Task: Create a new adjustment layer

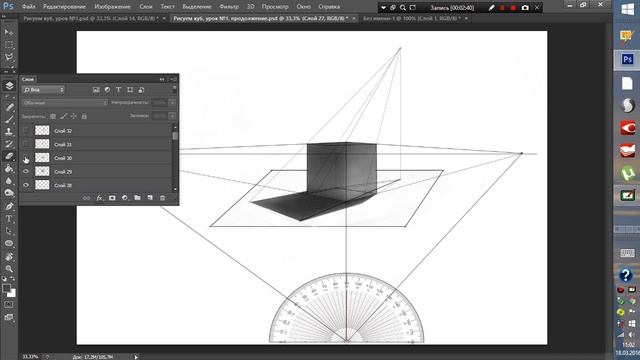Action: tap(125, 198)
